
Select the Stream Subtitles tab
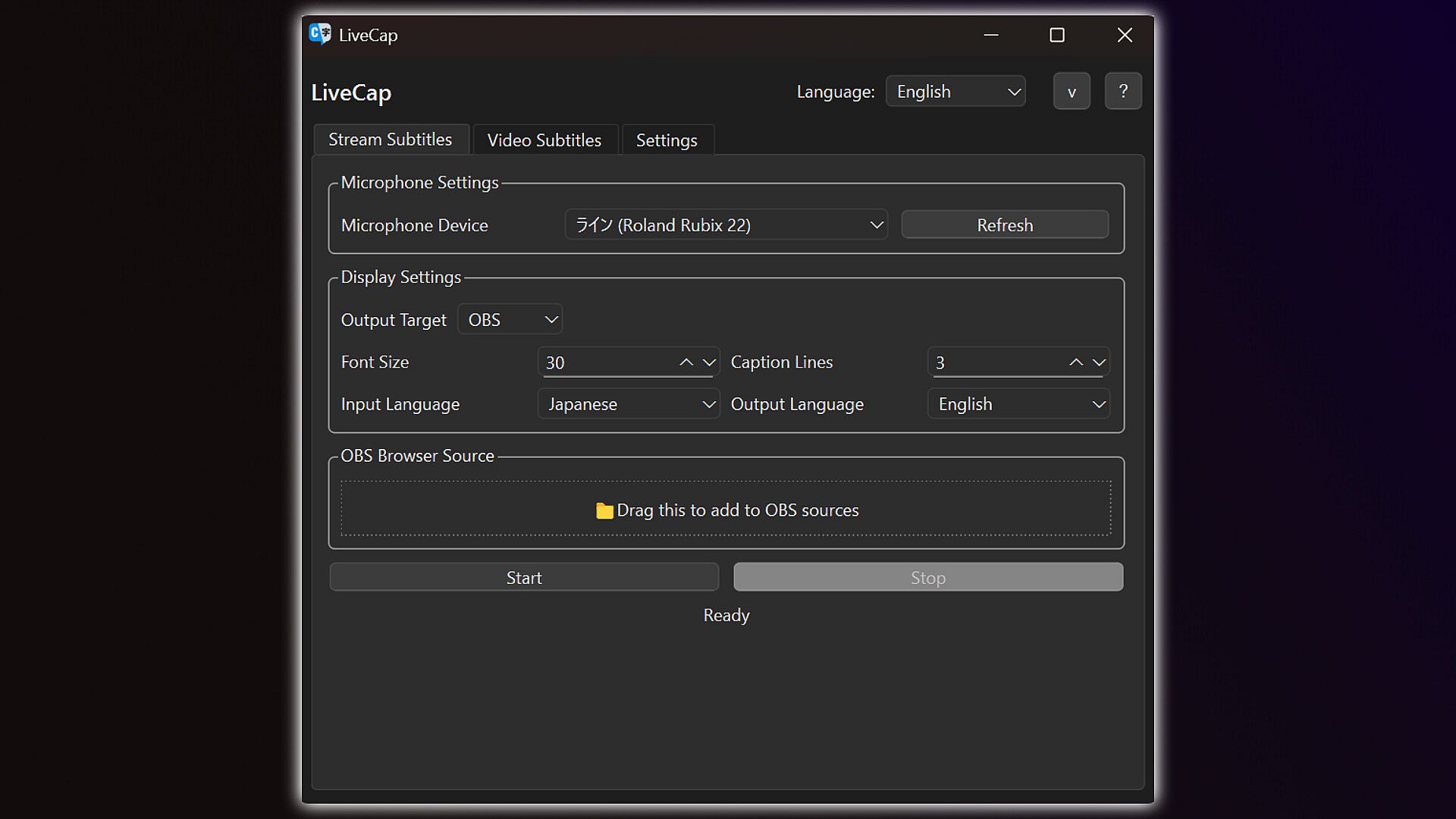390,140
